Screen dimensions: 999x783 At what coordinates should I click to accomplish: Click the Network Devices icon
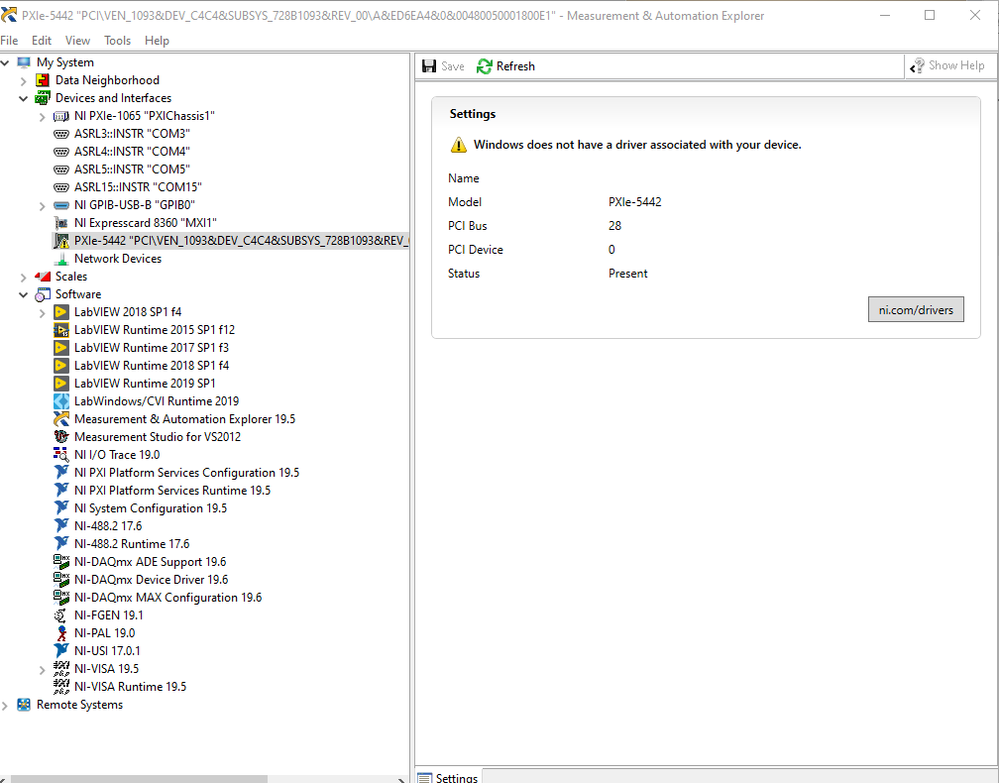point(61,259)
